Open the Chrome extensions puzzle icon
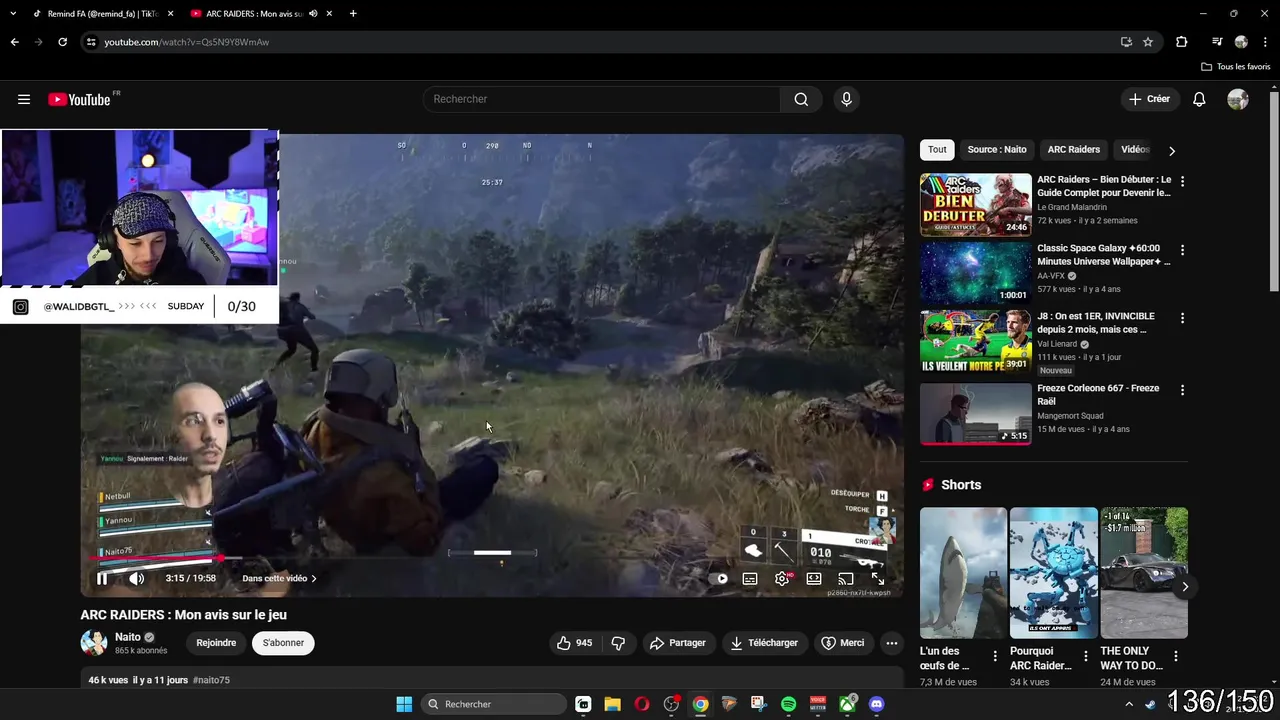 (1182, 42)
